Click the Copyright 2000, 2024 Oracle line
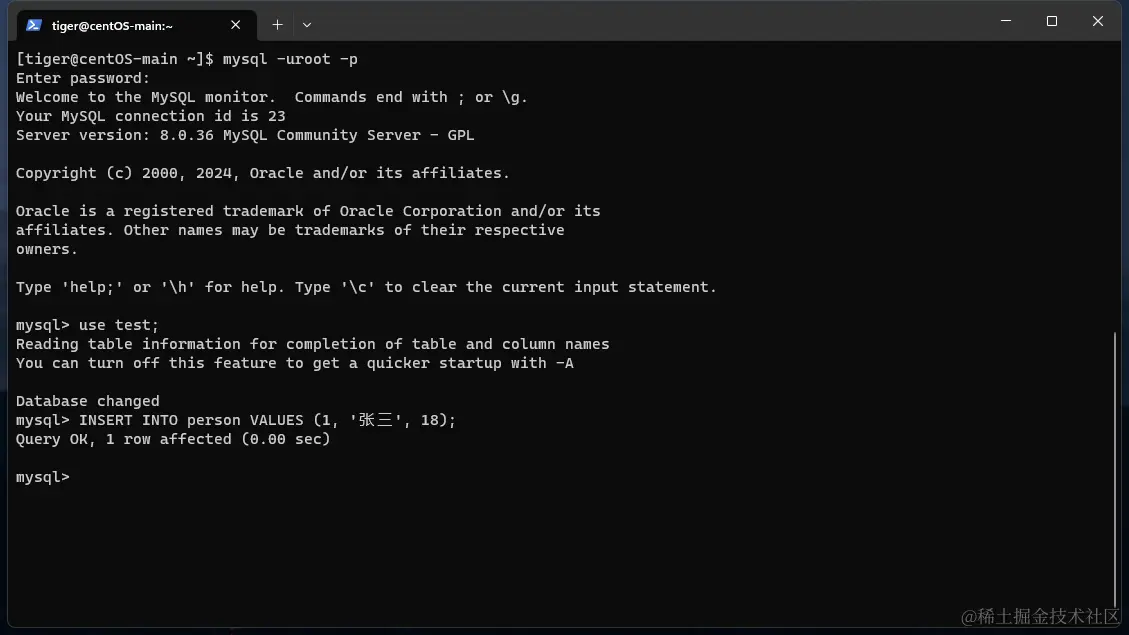Image resolution: width=1129 pixels, height=635 pixels. click(263, 174)
